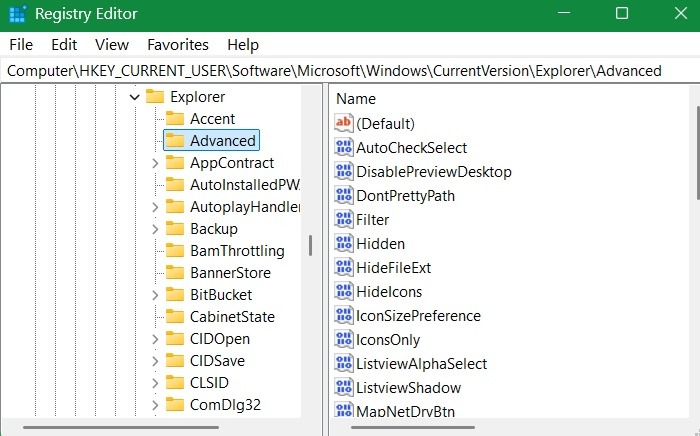The width and height of the screenshot is (700, 436).
Task: Select the Hidden value name
Action: 380,244
